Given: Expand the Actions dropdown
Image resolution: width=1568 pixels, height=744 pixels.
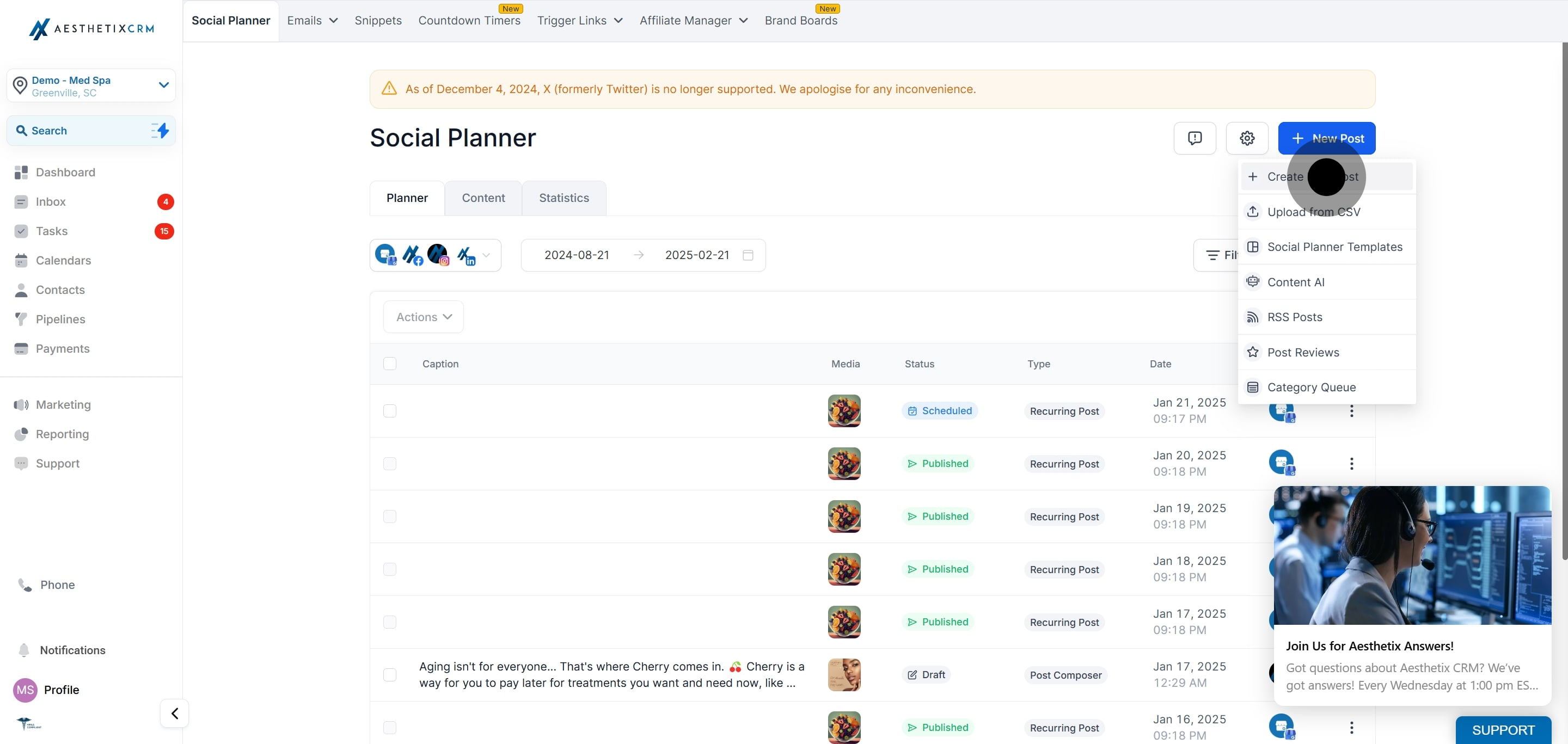Looking at the screenshot, I should tap(423, 317).
